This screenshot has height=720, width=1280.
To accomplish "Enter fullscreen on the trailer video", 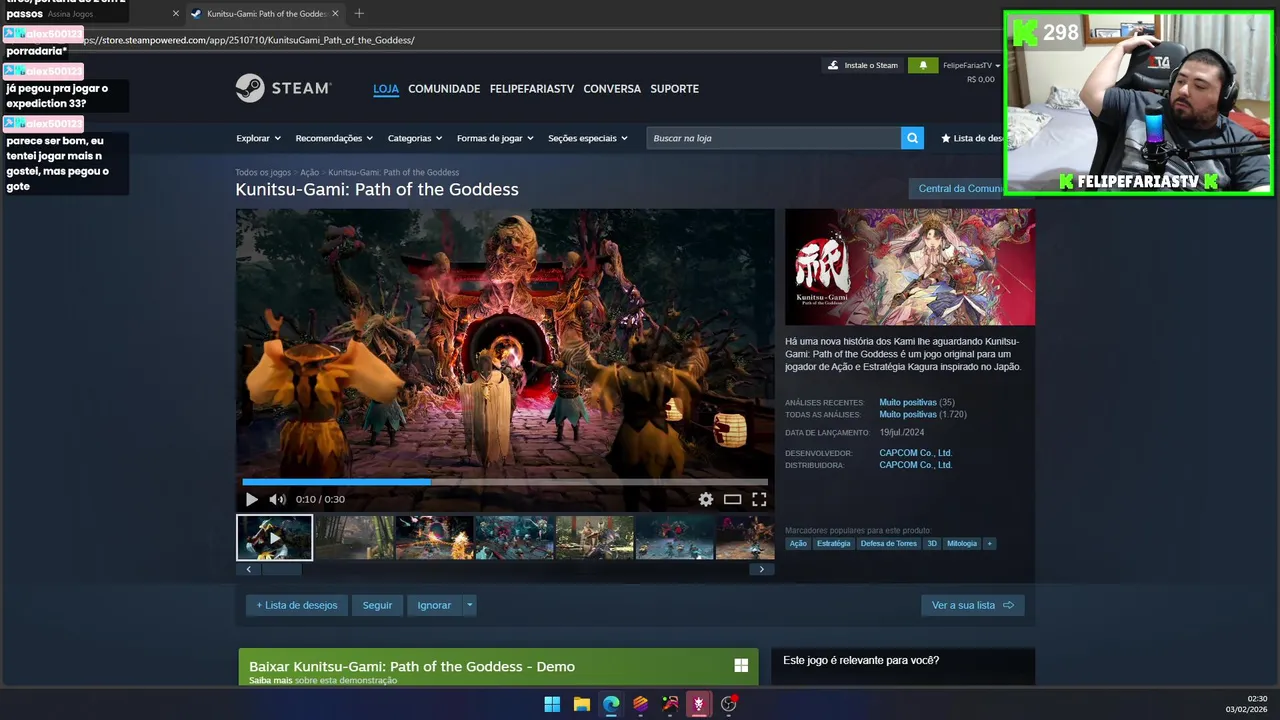I will (x=759, y=499).
